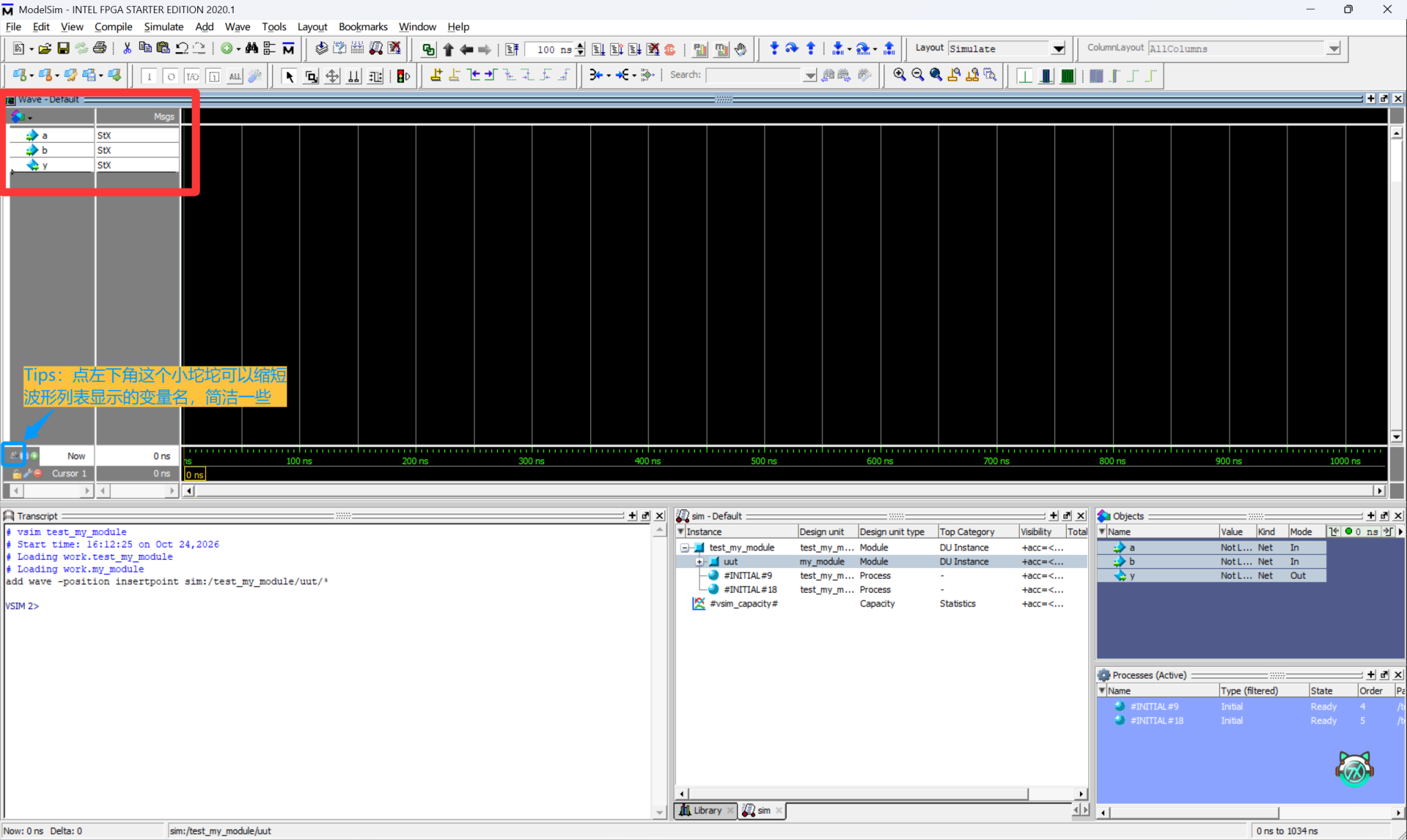Open the Layout Simulate dropdown
The image size is (1407, 840).
click(1059, 49)
